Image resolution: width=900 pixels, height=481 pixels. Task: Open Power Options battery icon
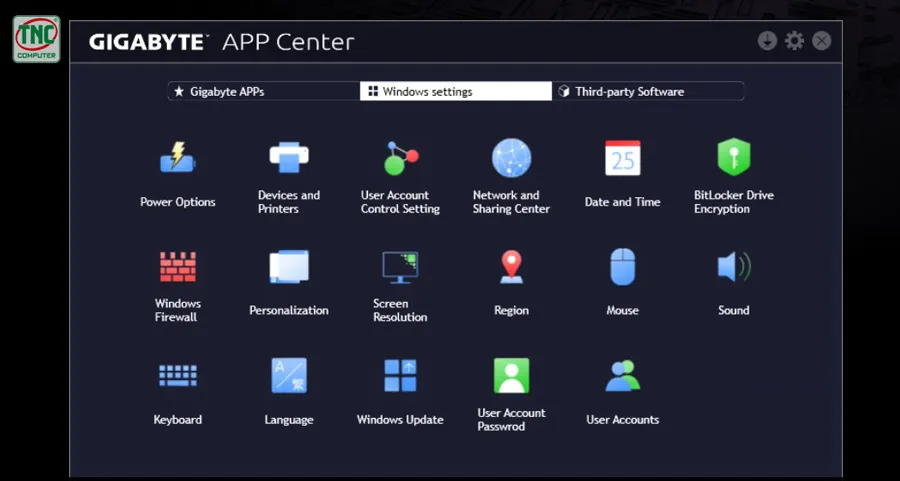pos(177,157)
